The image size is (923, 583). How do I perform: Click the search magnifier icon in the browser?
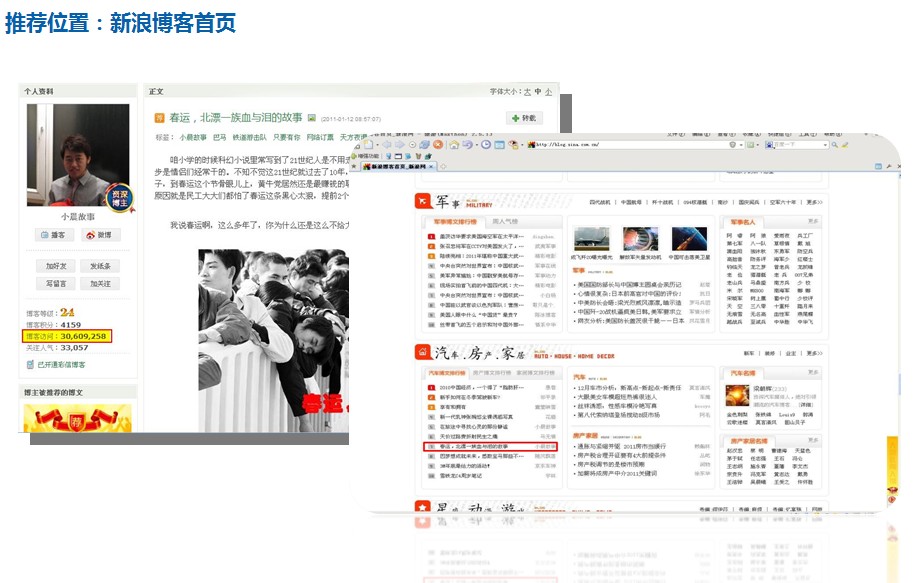point(835,144)
